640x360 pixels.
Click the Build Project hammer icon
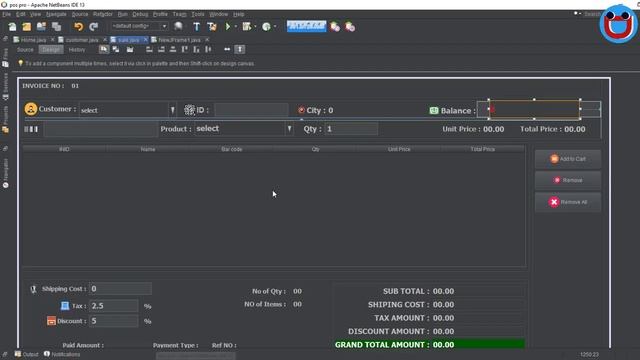pos(196,27)
